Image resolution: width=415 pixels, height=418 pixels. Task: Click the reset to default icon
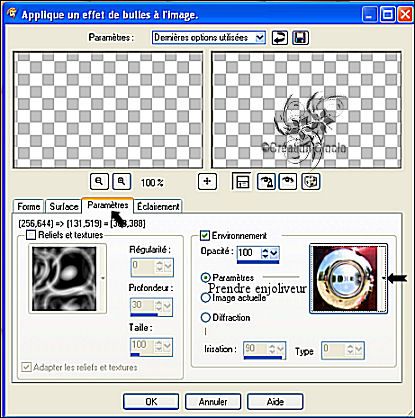(279, 38)
